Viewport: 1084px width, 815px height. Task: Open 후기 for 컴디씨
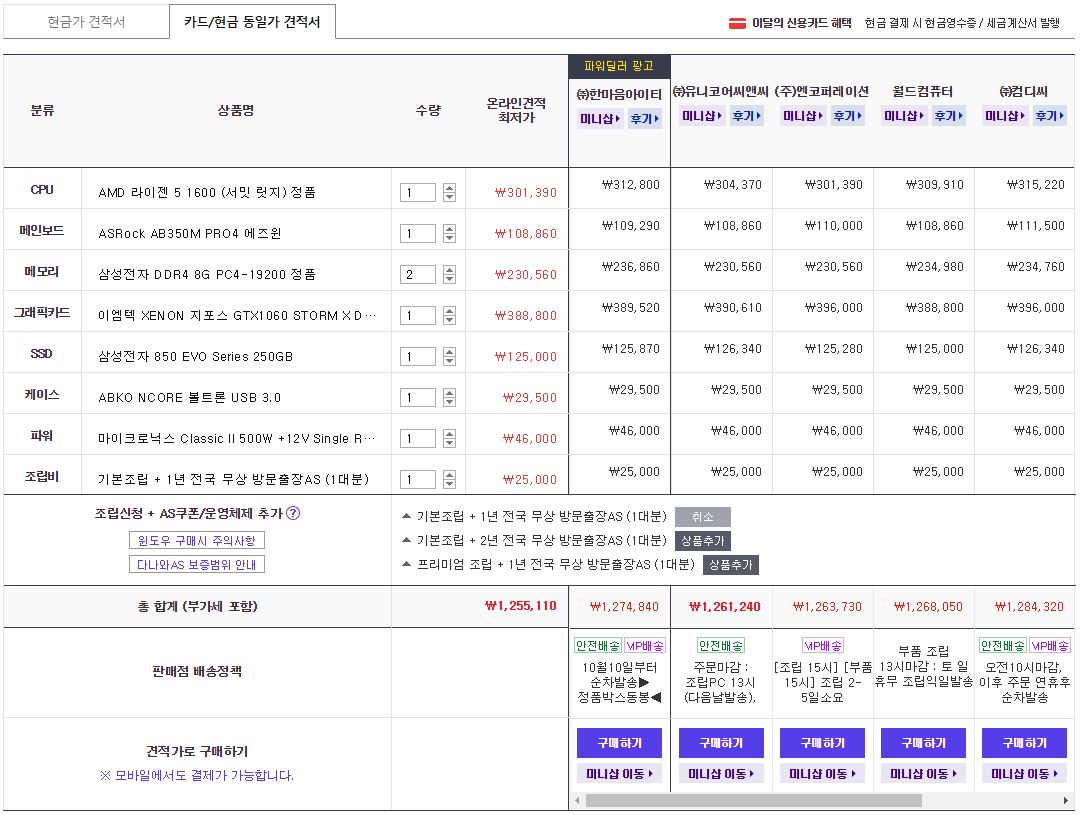point(1049,116)
